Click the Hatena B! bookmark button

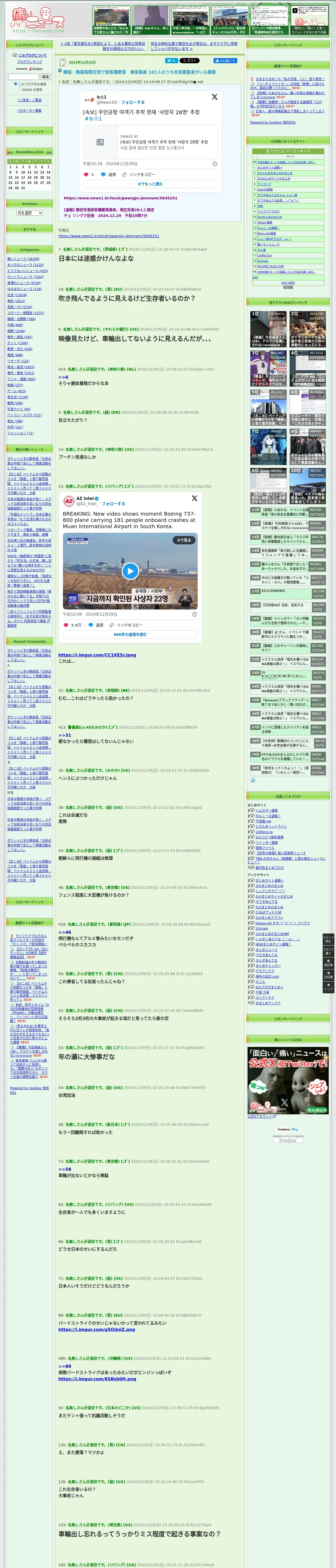coord(171,61)
